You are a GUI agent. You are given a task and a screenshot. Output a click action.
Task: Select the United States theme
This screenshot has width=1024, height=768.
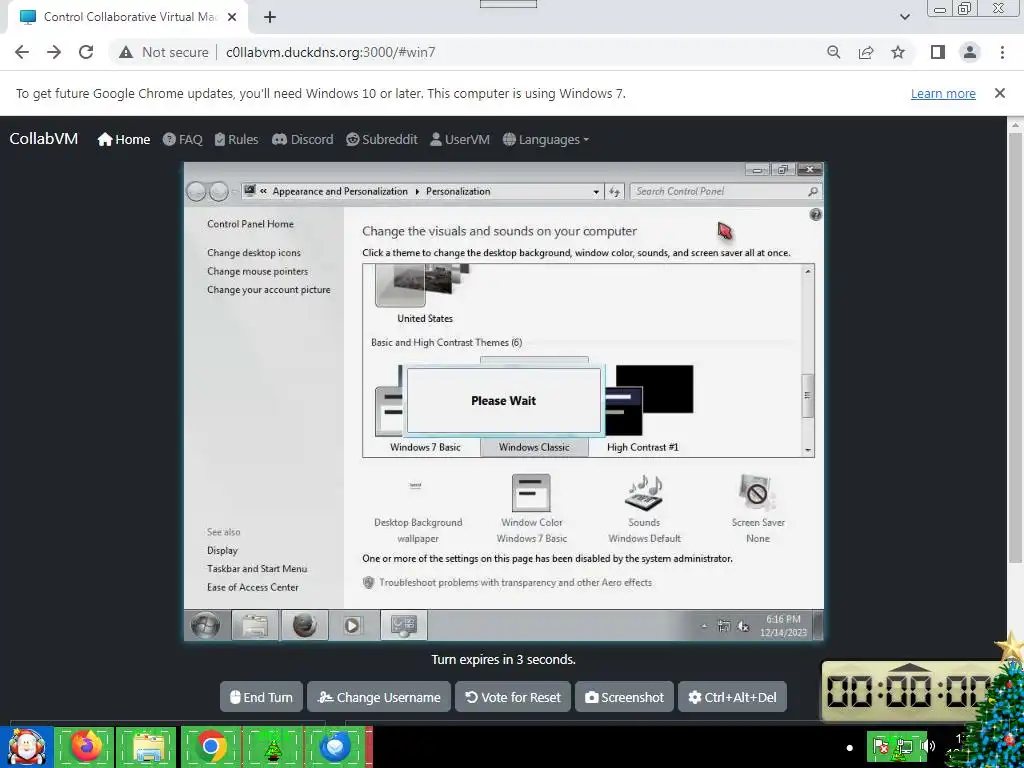424,295
